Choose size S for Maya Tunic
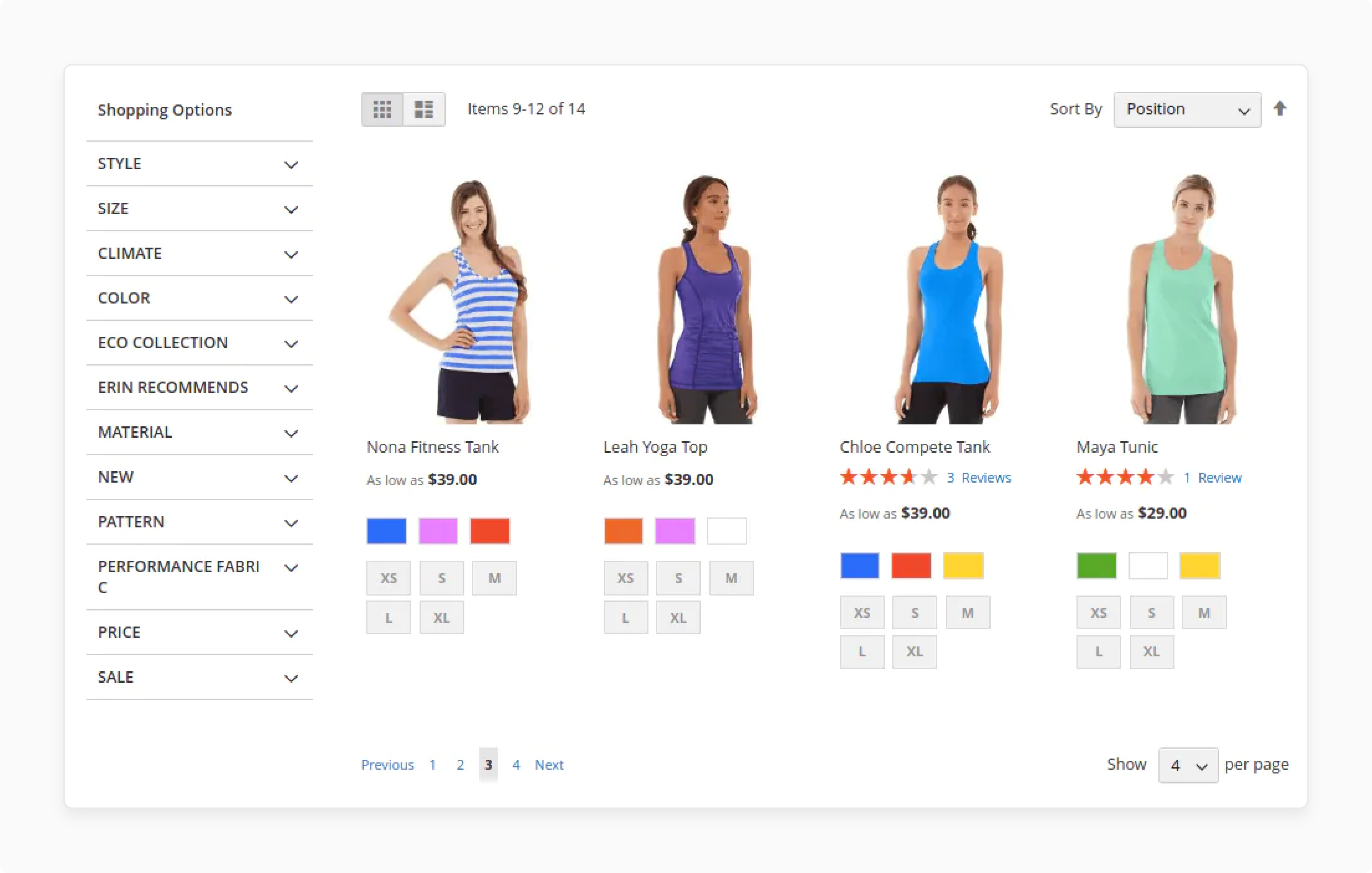 tap(1151, 613)
